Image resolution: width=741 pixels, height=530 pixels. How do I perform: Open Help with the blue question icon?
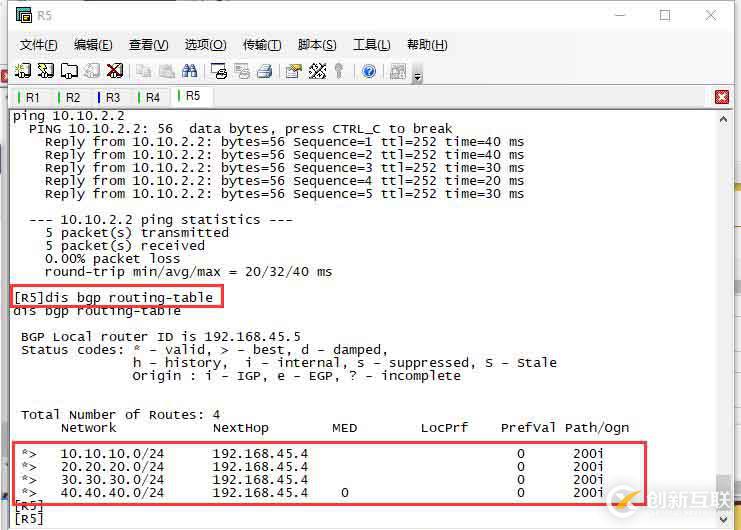click(369, 71)
